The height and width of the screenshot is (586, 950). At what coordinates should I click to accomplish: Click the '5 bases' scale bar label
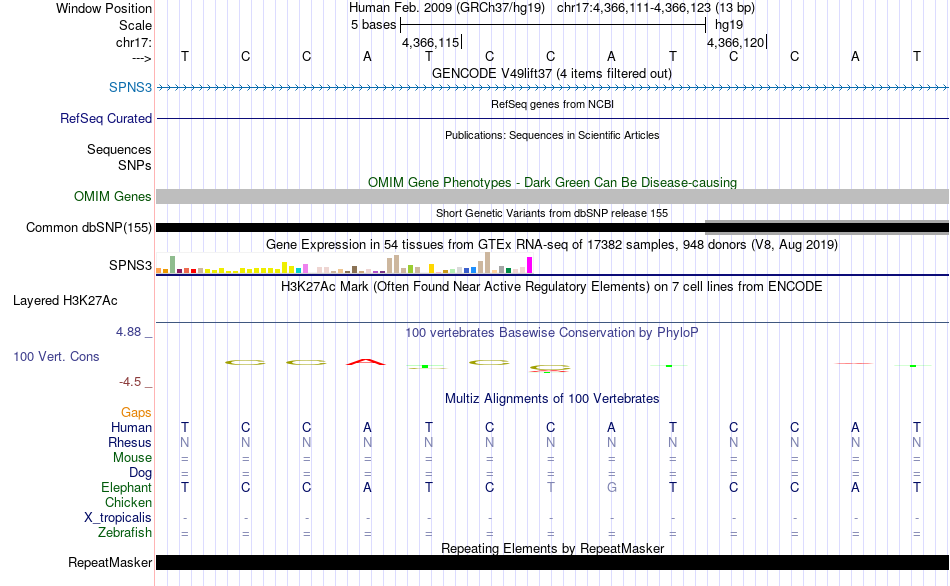point(373,25)
